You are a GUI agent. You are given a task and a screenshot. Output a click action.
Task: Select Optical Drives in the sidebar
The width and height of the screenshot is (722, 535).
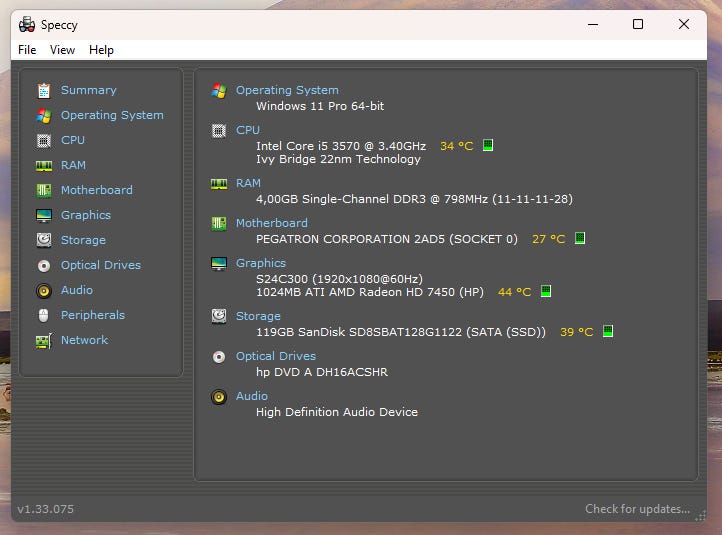(100, 265)
